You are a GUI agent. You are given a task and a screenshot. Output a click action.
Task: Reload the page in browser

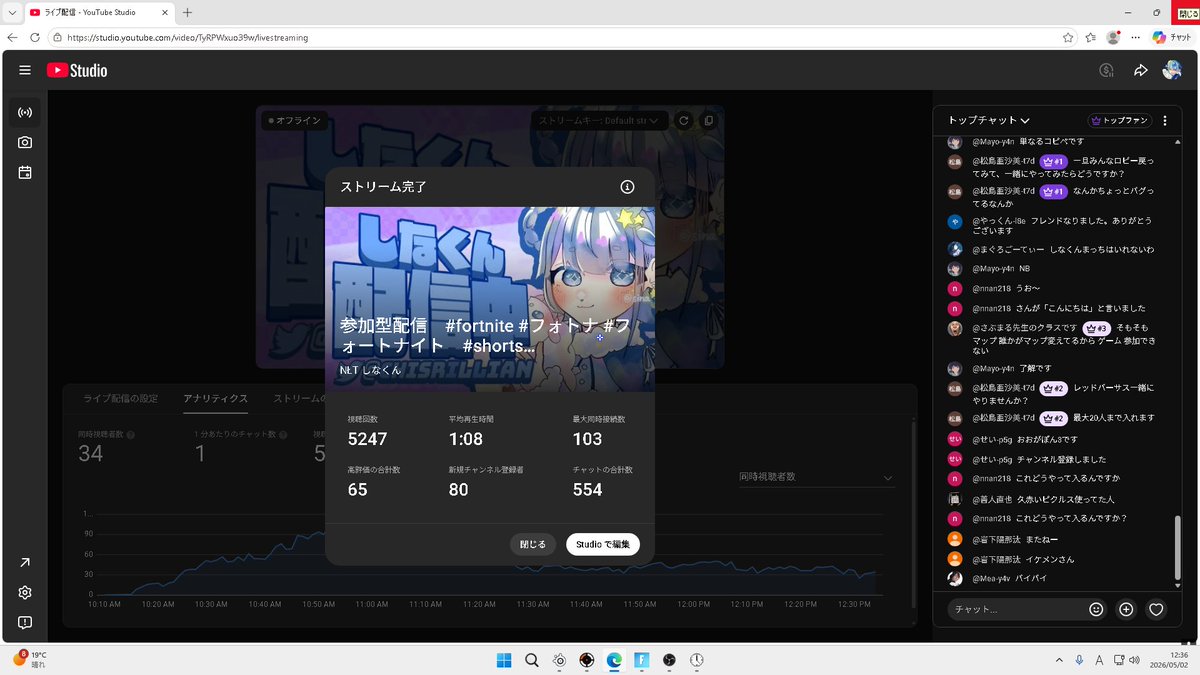tap(35, 37)
